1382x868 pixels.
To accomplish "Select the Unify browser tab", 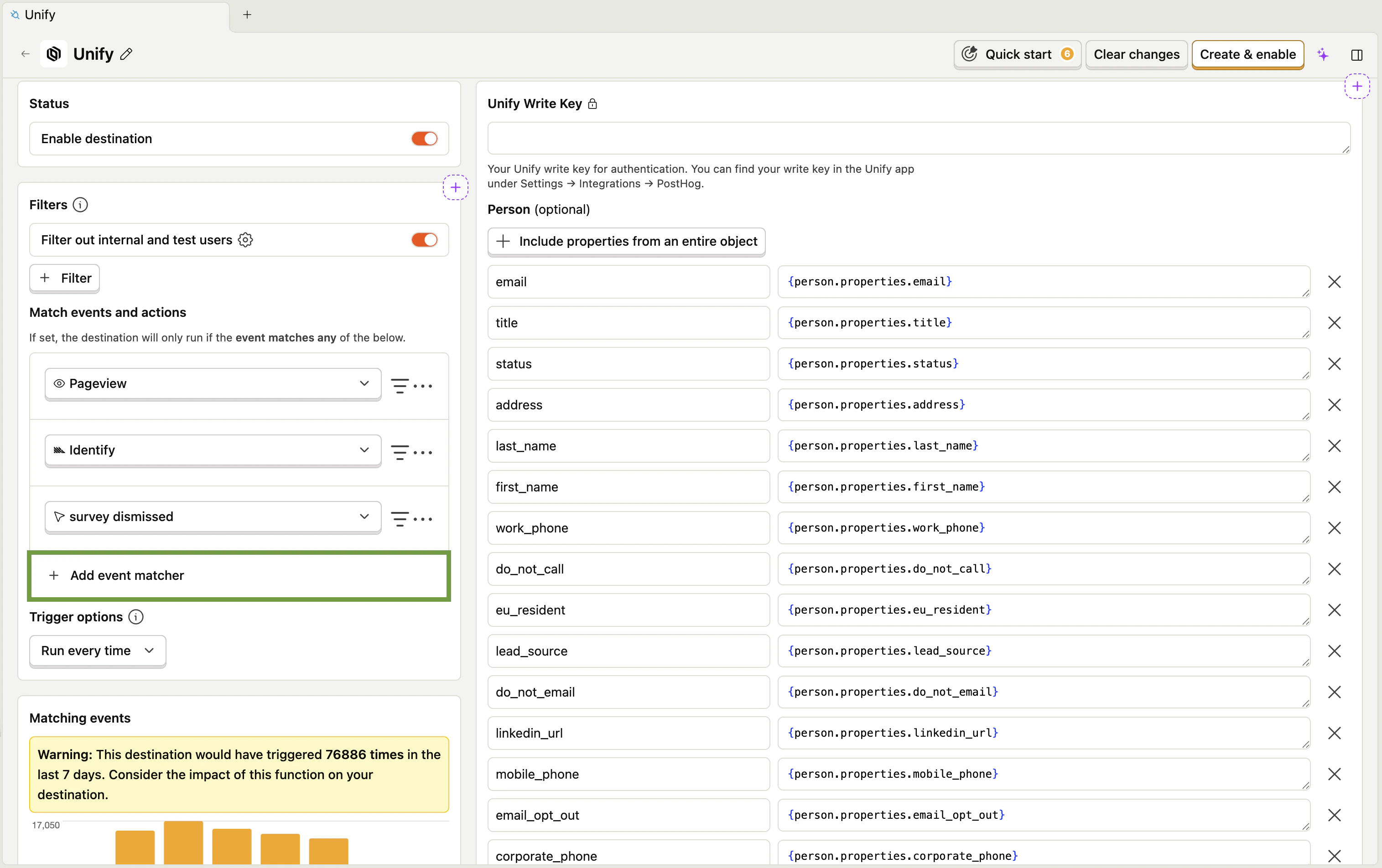I will [115, 15].
